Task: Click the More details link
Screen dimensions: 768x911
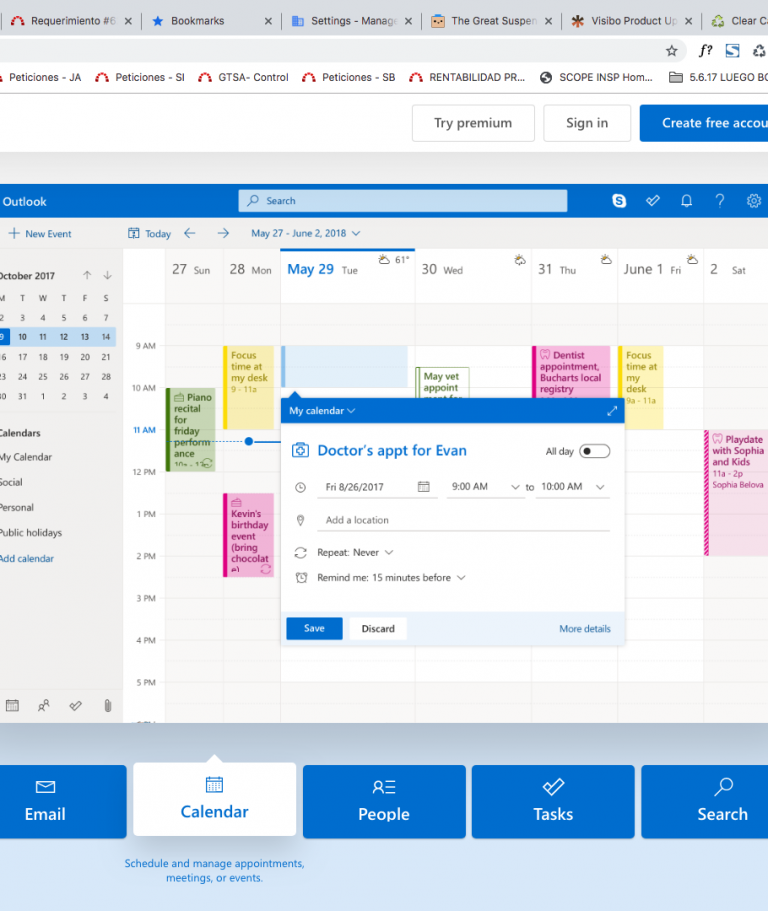Action: (x=584, y=629)
